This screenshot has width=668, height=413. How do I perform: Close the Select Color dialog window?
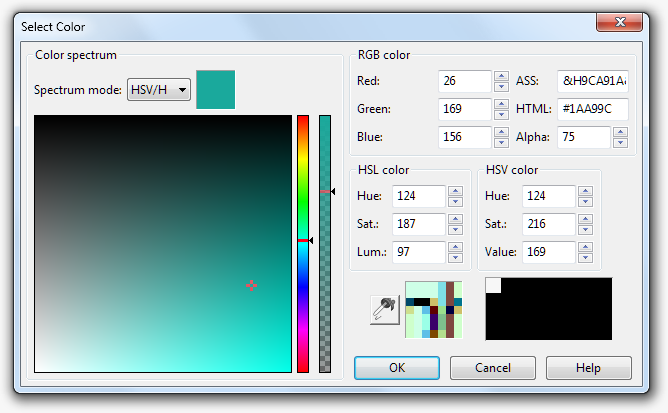619,22
